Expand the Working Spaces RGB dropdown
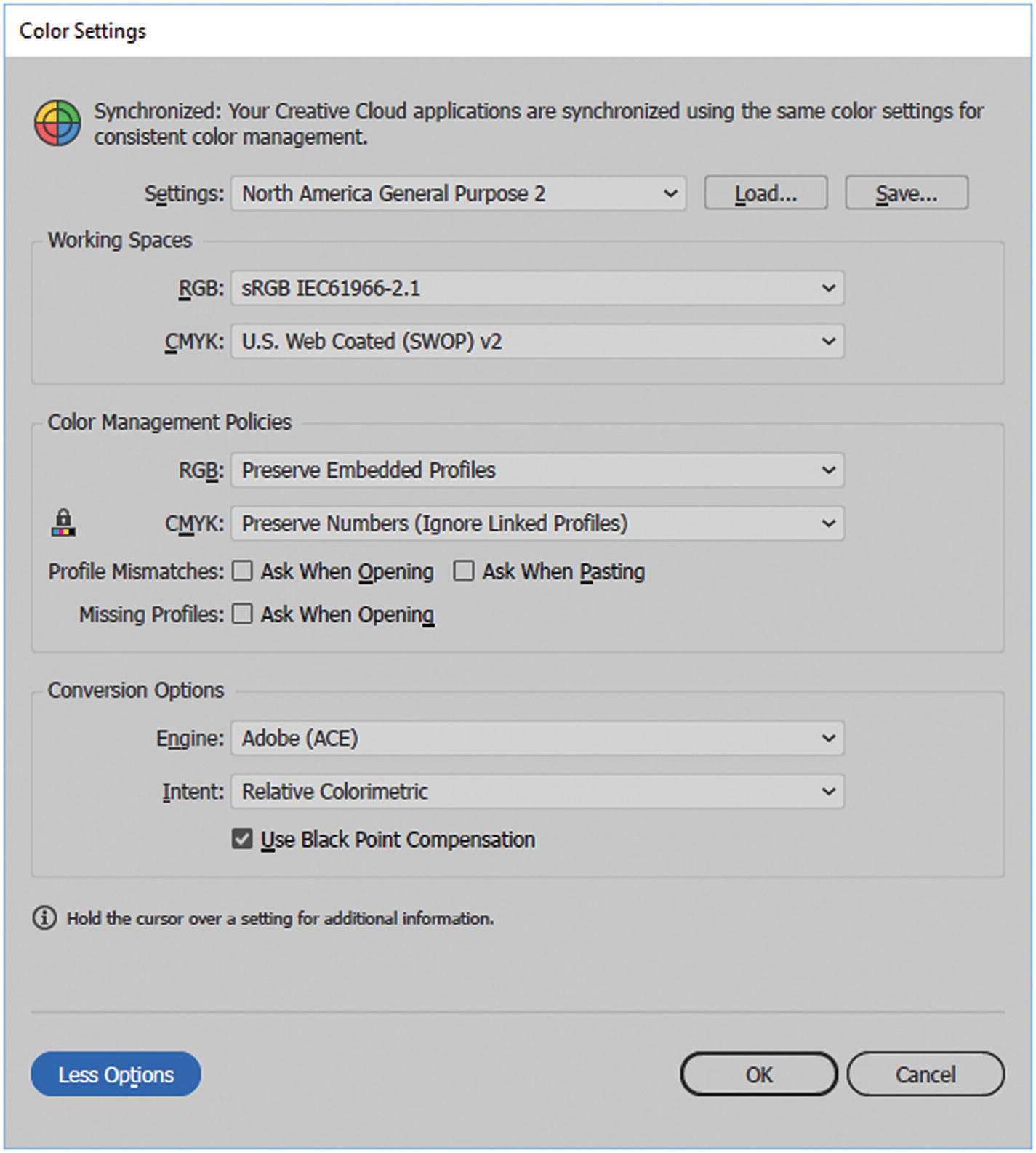This screenshot has height=1153, width=1036. [537, 289]
